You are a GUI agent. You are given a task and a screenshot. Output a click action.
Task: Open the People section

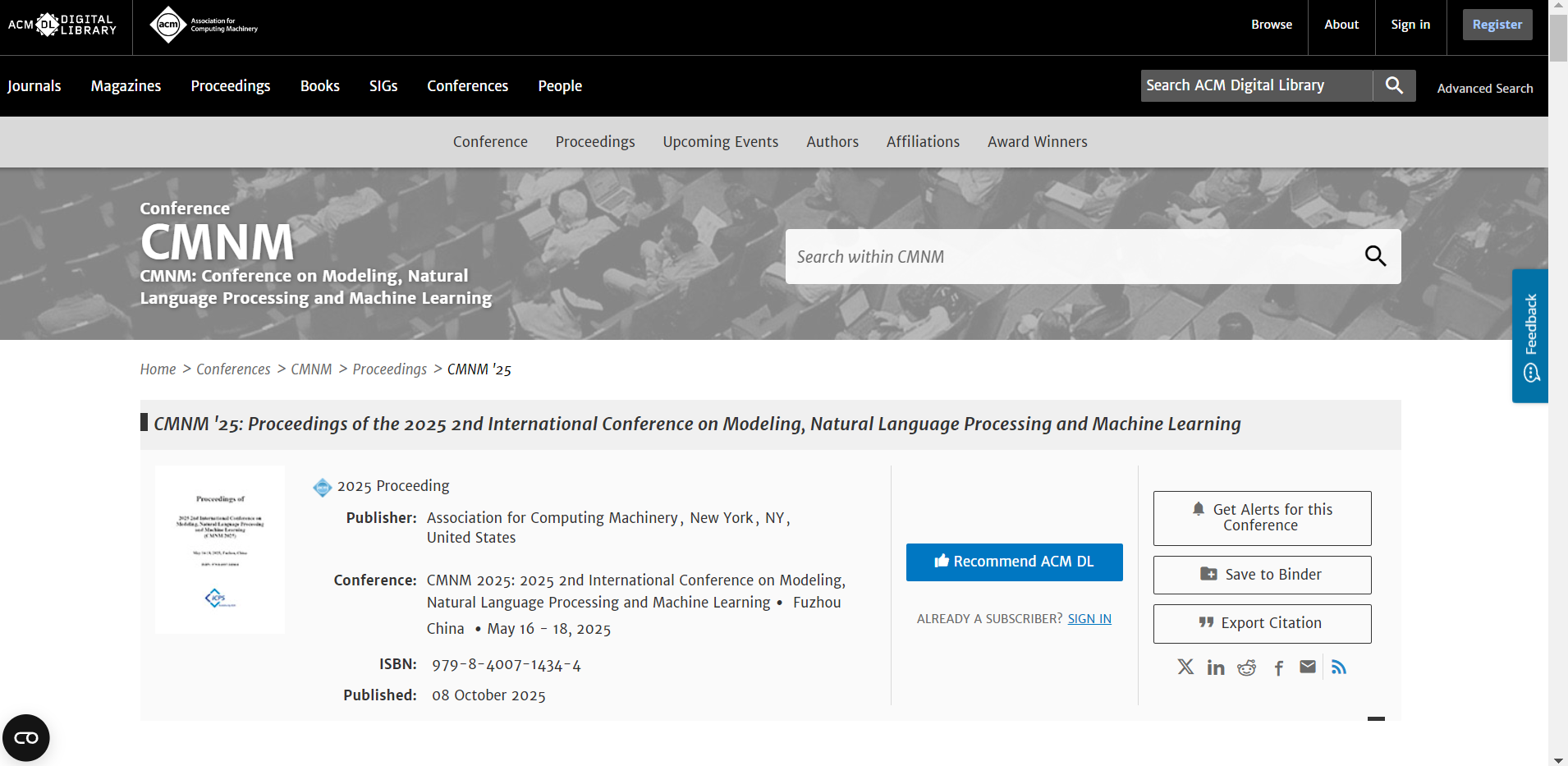560,86
